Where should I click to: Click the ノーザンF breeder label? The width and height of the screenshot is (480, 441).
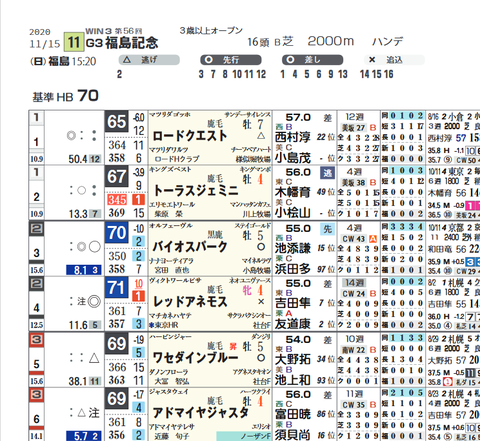click(256, 436)
